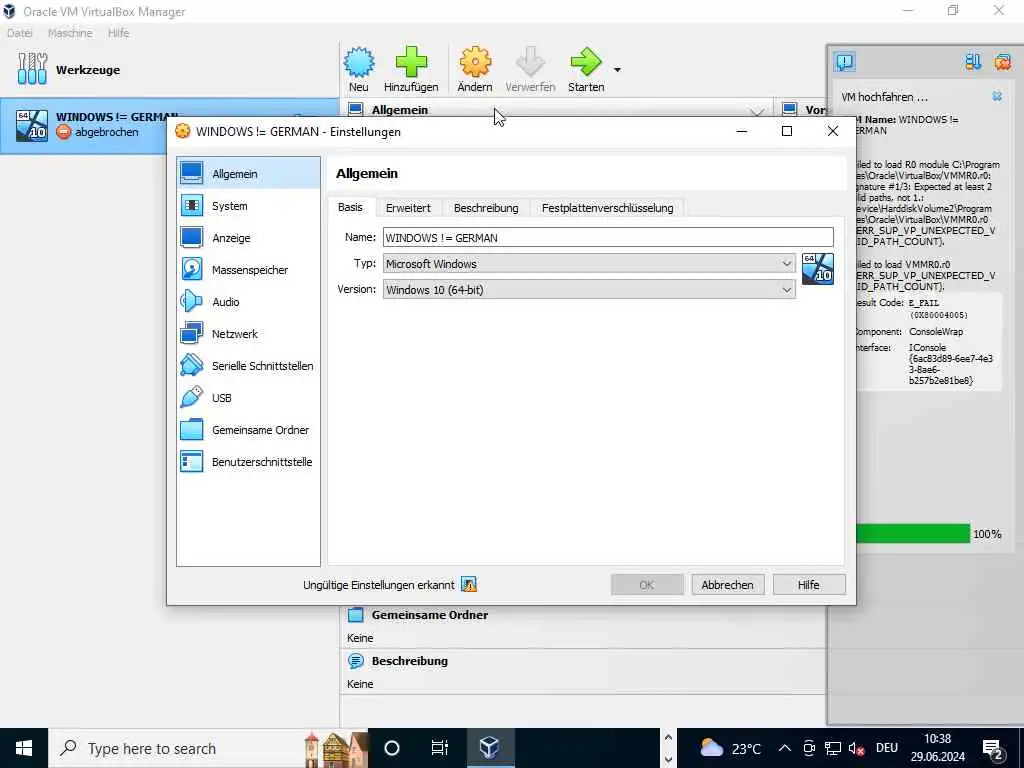Image resolution: width=1024 pixels, height=768 pixels.
Task: Open the taskbar clock 10:38
Action: coord(938,748)
